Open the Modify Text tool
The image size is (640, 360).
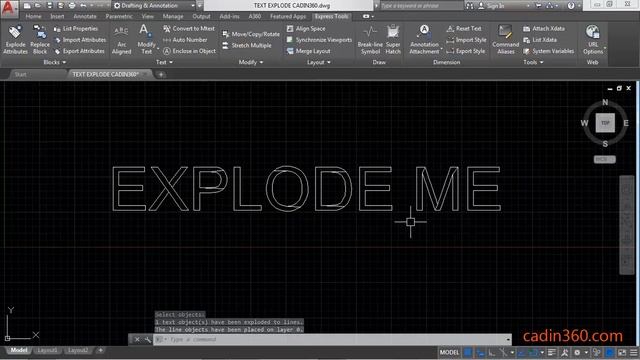tap(146, 40)
